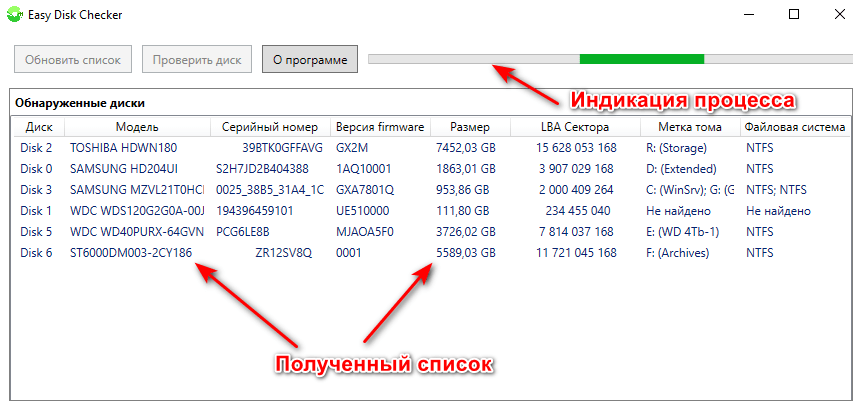Click volume label 'E: (WD 4Tb-1)'
The height and width of the screenshot is (411, 862).
pyautogui.click(x=682, y=232)
